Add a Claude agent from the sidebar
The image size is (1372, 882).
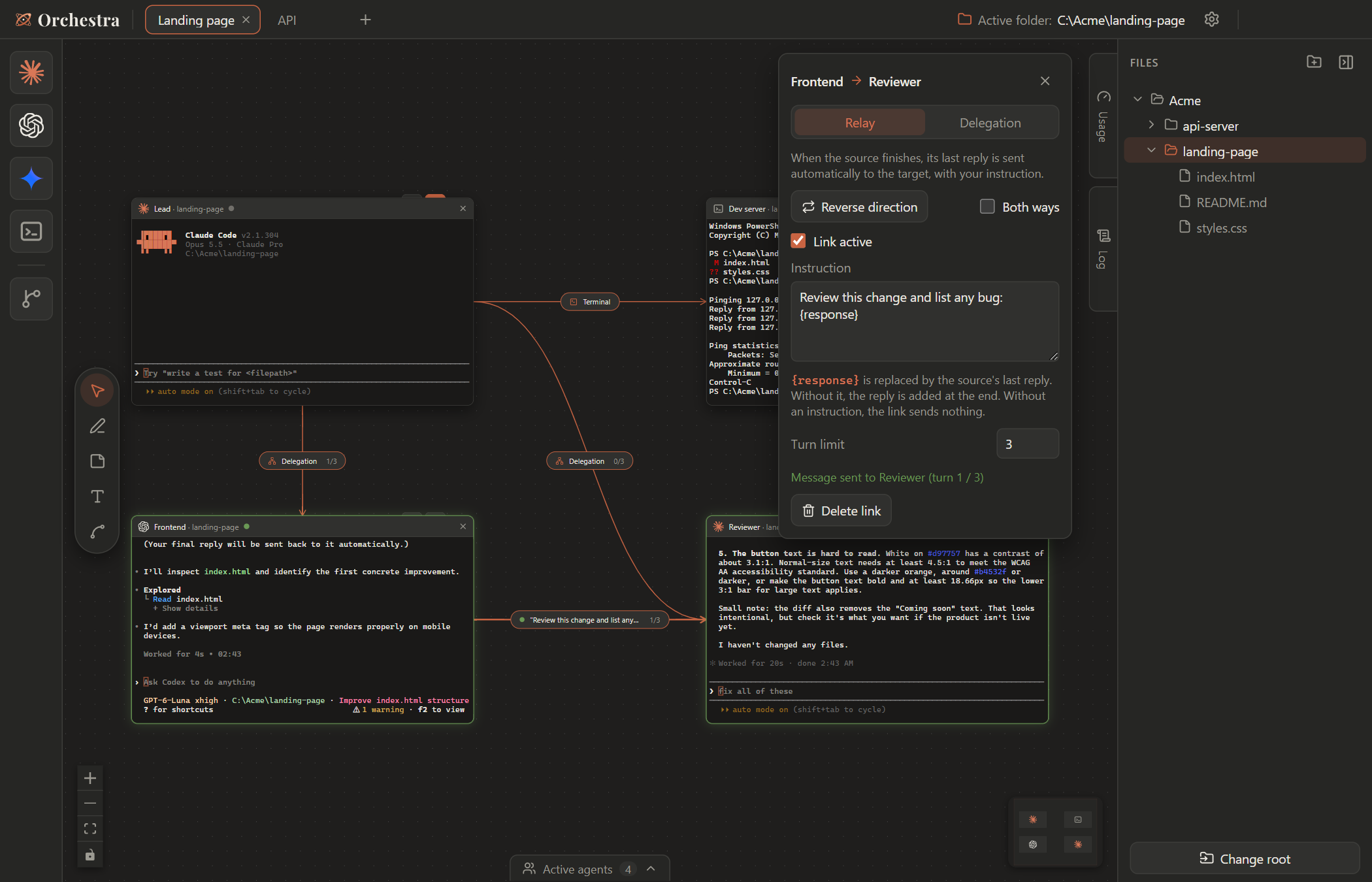(x=31, y=73)
